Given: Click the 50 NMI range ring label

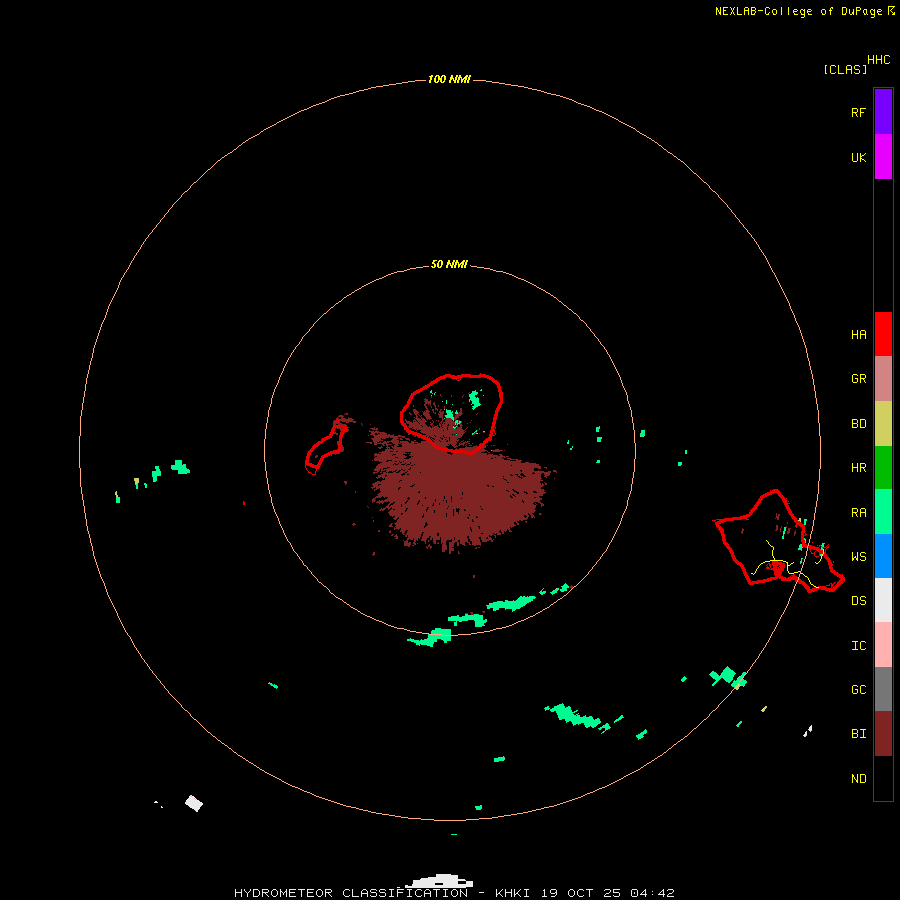Looking at the screenshot, I should pos(449,264).
